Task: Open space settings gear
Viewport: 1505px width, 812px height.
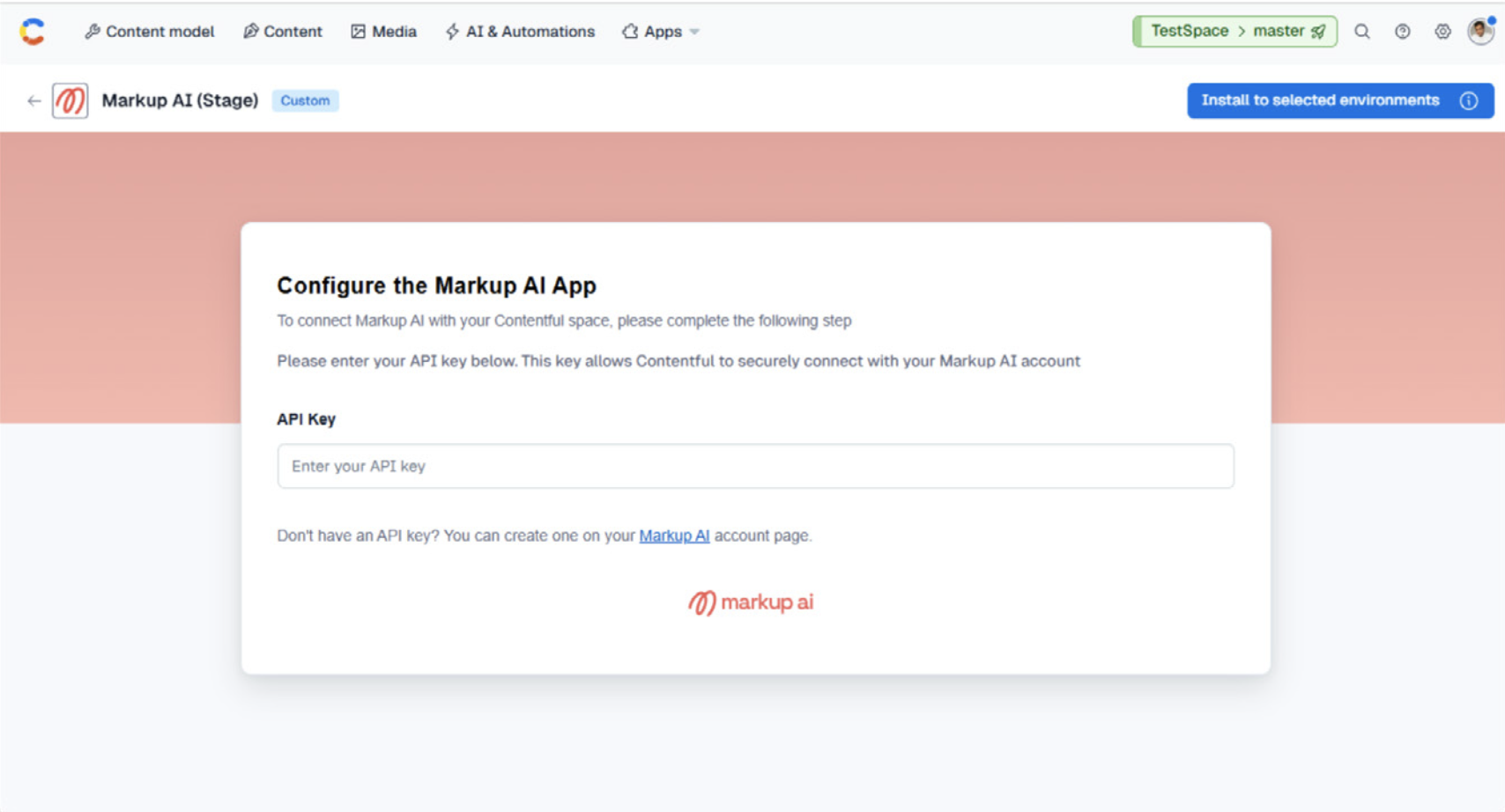Action: click(x=1442, y=31)
